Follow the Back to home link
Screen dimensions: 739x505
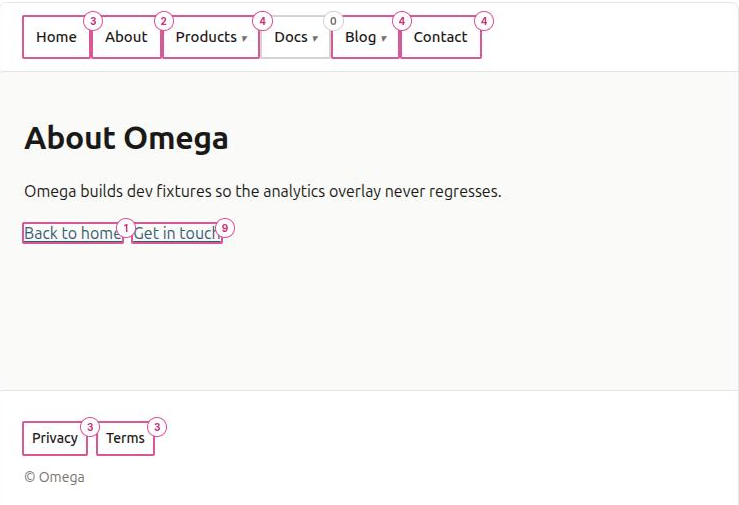[x=73, y=233]
